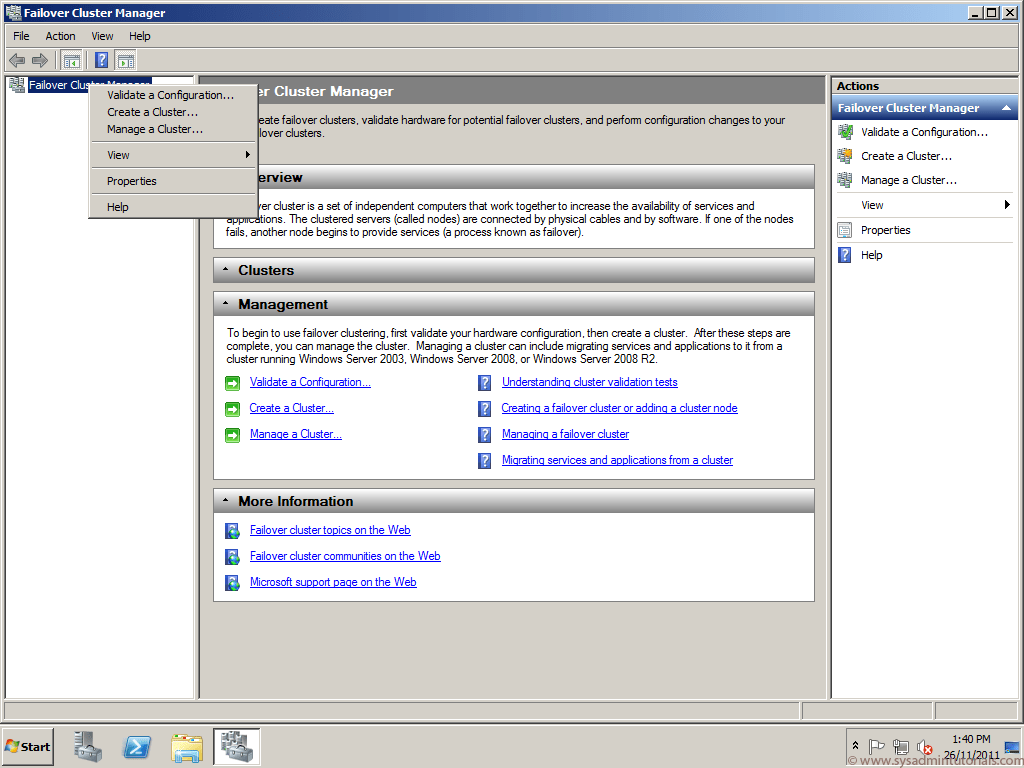The image size is (1024, 768).
Task: Open Windows PowerShell from the taskbar
Action: (137, 746)
